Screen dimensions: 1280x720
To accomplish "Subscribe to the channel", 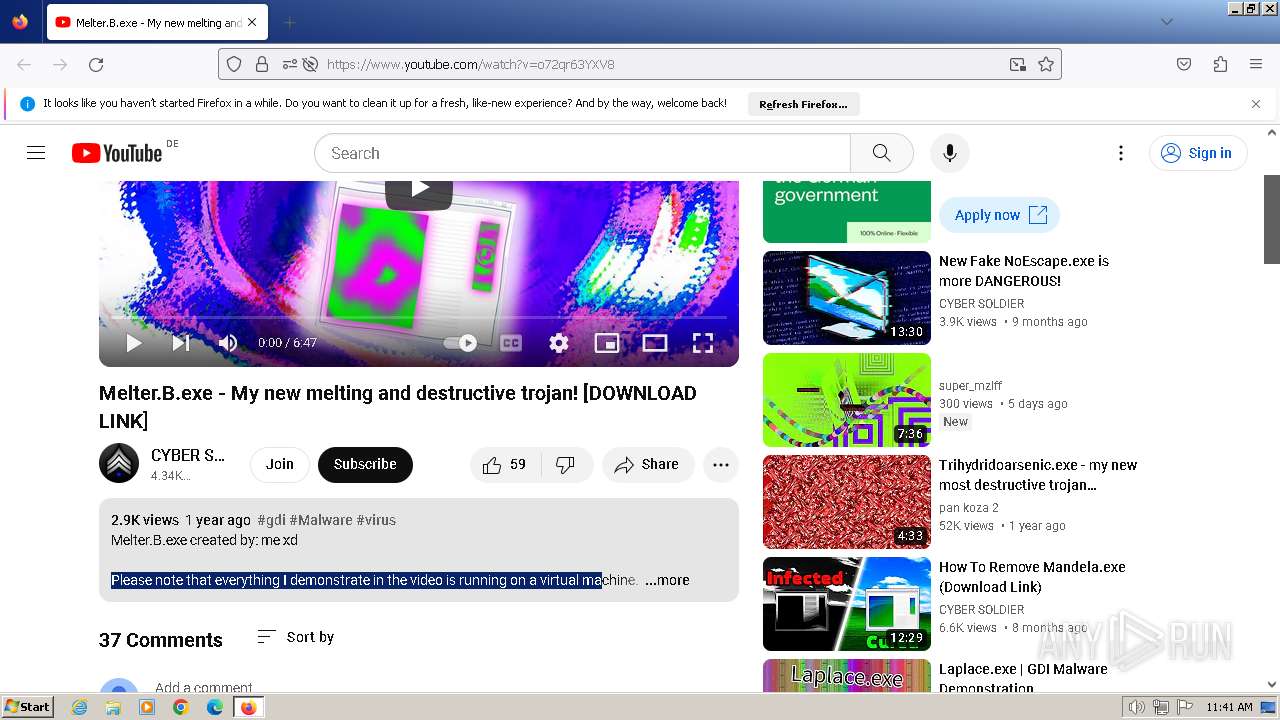I will click(365, 464).
